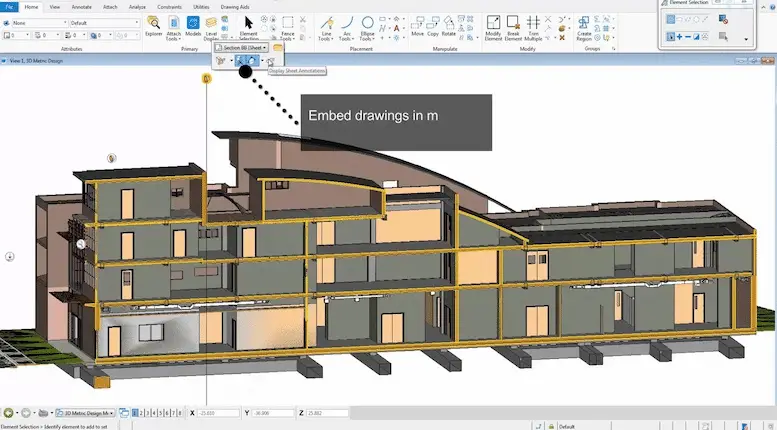Screen dimensions: 777x430
Task: Toggle the highlighted clip volume button in mini toolbar
Action: 253,60
